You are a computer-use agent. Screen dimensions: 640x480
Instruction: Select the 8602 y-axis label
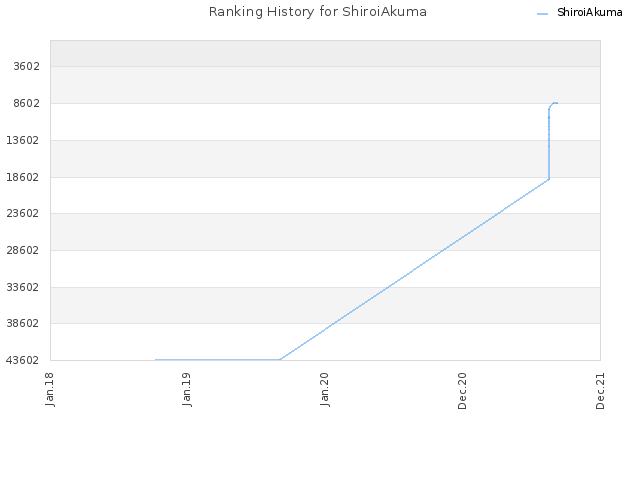[x=27, y=103]
